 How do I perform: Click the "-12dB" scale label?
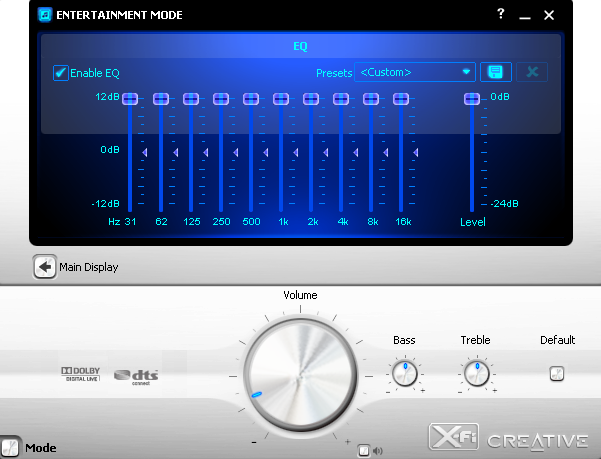click(x=105, y=203)
